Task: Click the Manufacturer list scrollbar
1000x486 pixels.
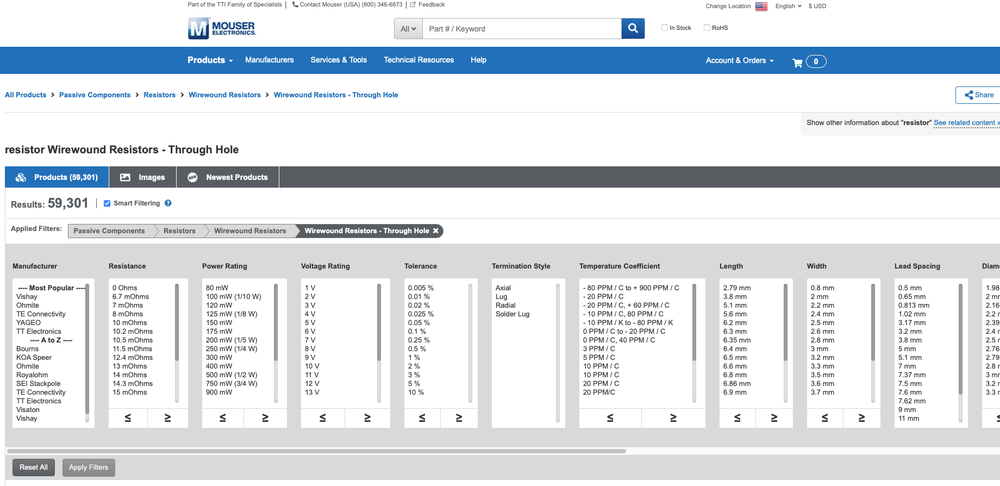Action: [x=87, y=349]
